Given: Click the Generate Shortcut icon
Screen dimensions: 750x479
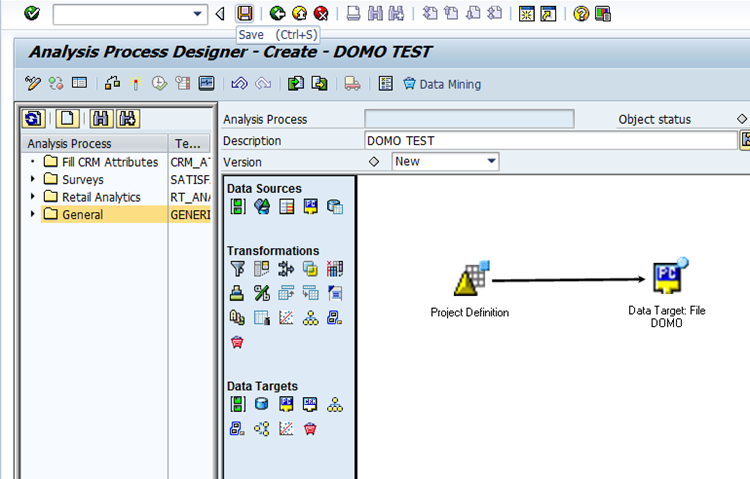Looking at the screenshot, I should (x=548, y=14).
